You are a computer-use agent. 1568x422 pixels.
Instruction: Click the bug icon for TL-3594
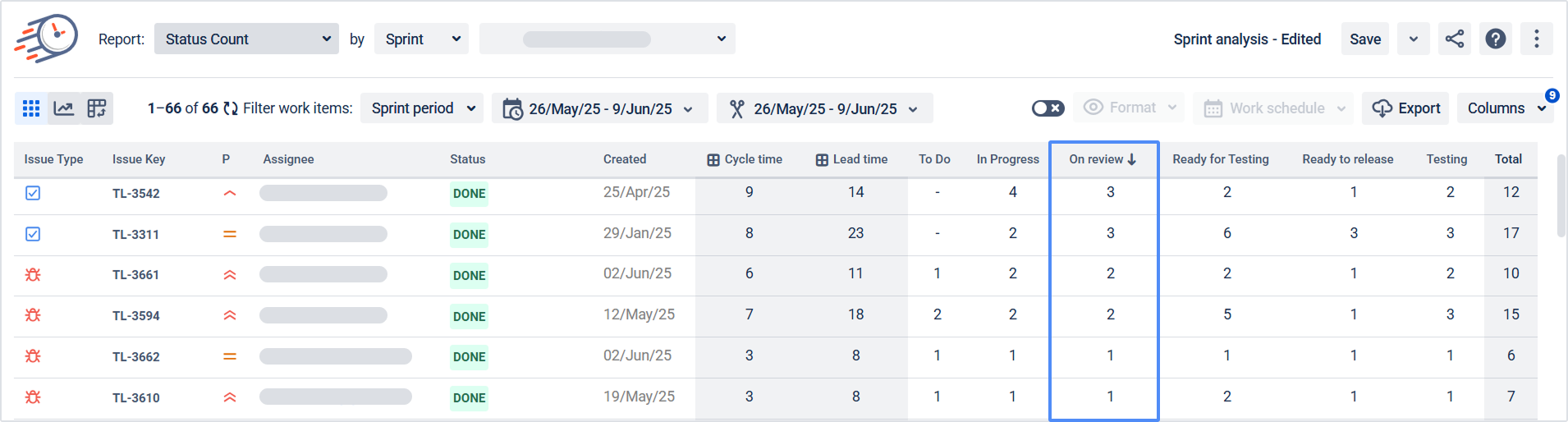pyautogui.click(x=33, y=315)
